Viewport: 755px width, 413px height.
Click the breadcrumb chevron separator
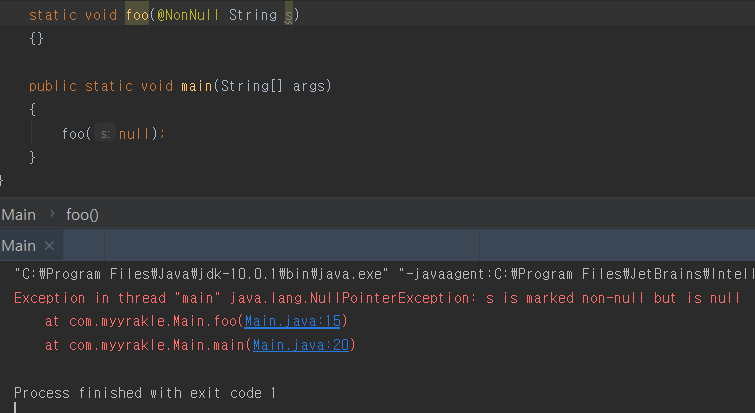[x=52, y=215]
